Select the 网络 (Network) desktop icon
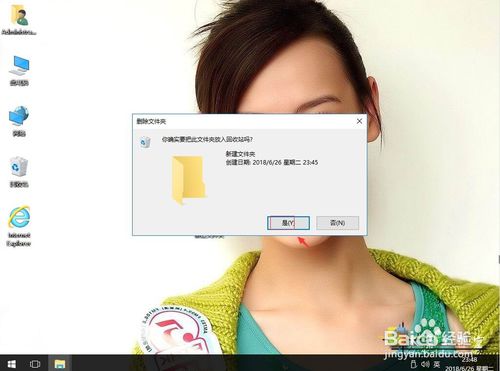 [19, 121]
